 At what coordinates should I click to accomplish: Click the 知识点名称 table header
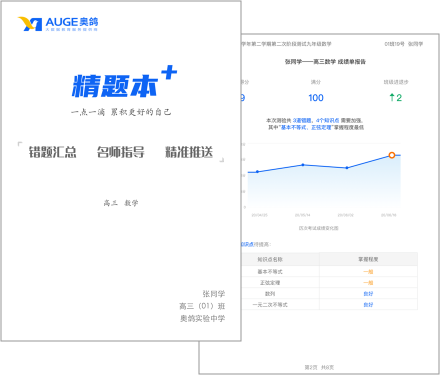tap(270, 259)
